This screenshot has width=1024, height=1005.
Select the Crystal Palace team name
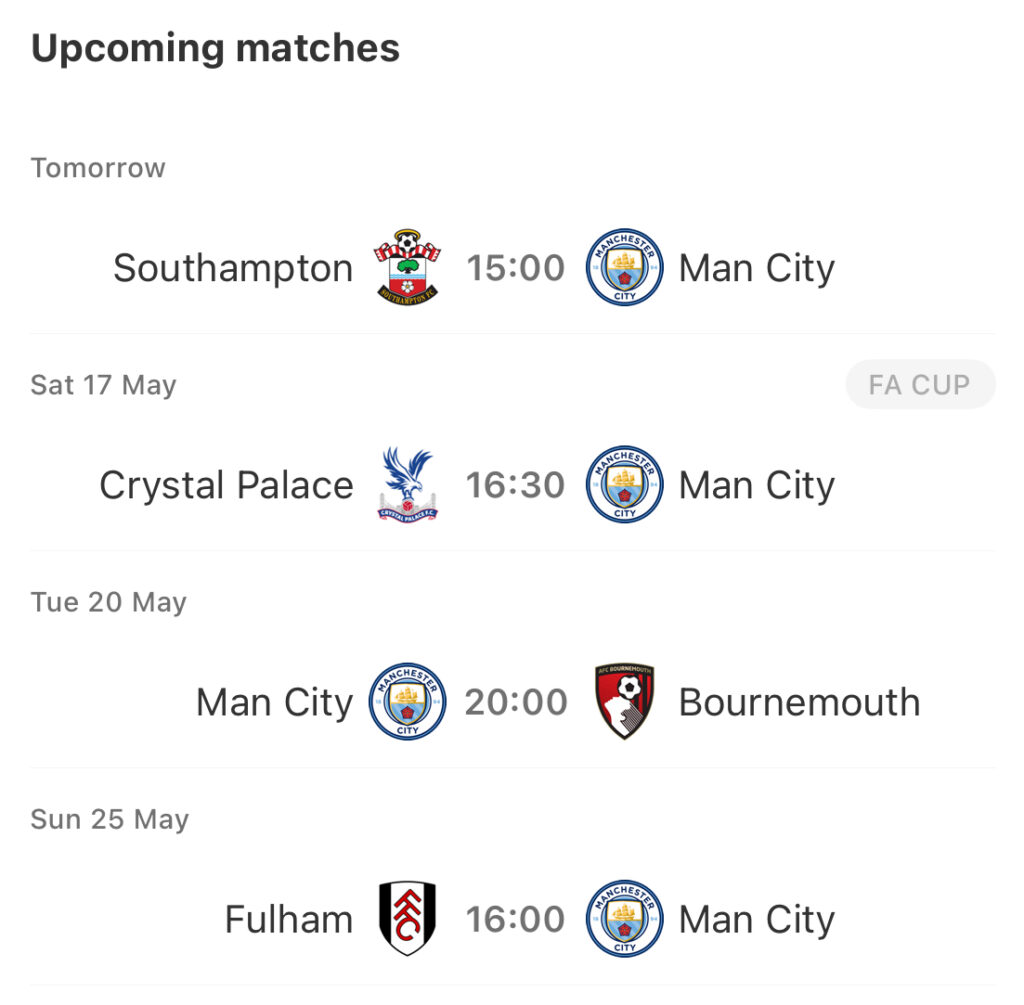pyautogui.click(x=227, y=485)
